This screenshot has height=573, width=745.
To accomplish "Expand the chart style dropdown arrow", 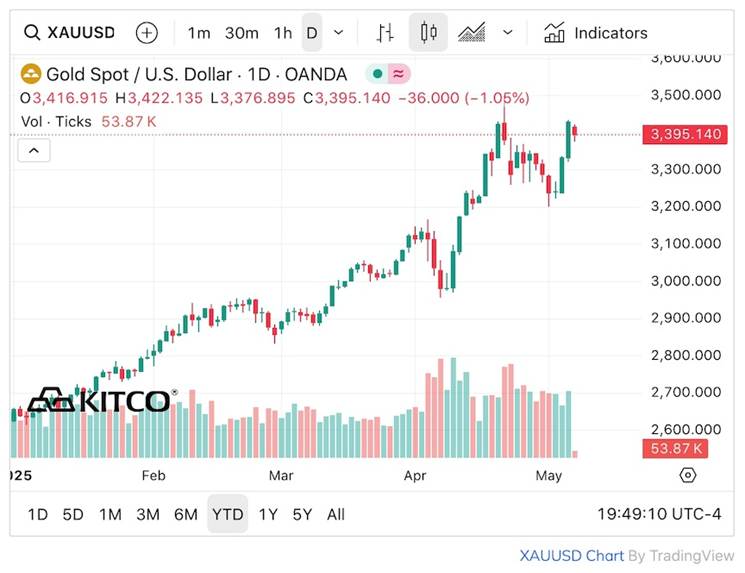I will 507,33.
